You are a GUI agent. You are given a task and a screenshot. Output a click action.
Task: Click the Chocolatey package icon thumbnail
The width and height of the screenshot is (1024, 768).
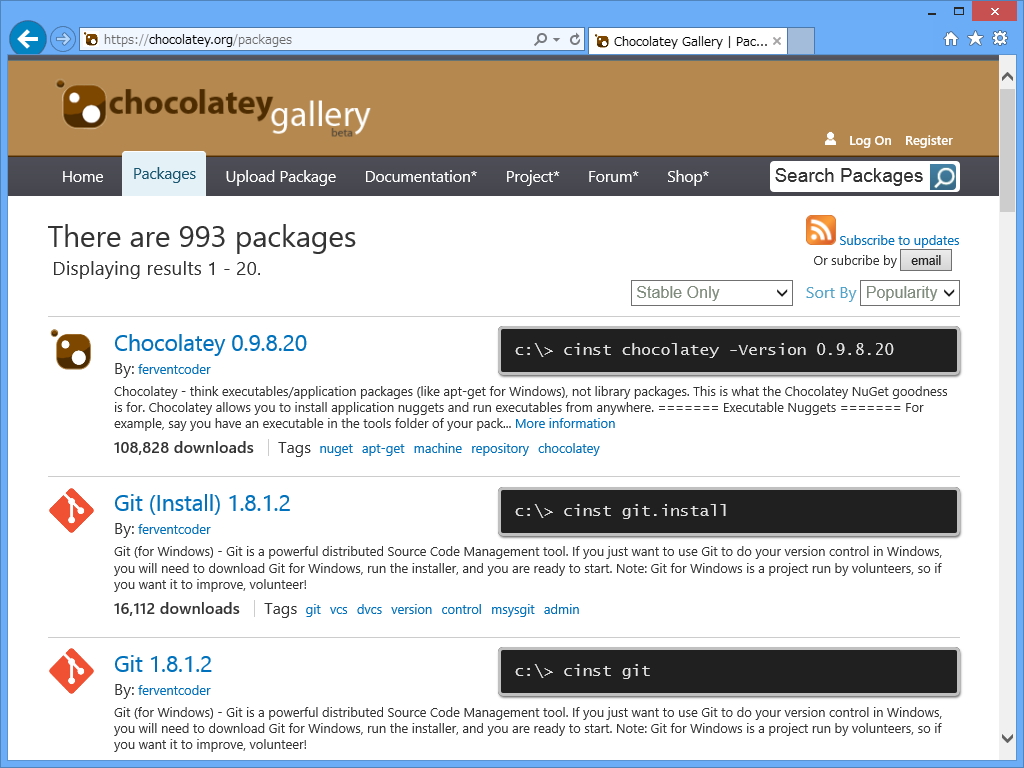click(x=71, y=349)
